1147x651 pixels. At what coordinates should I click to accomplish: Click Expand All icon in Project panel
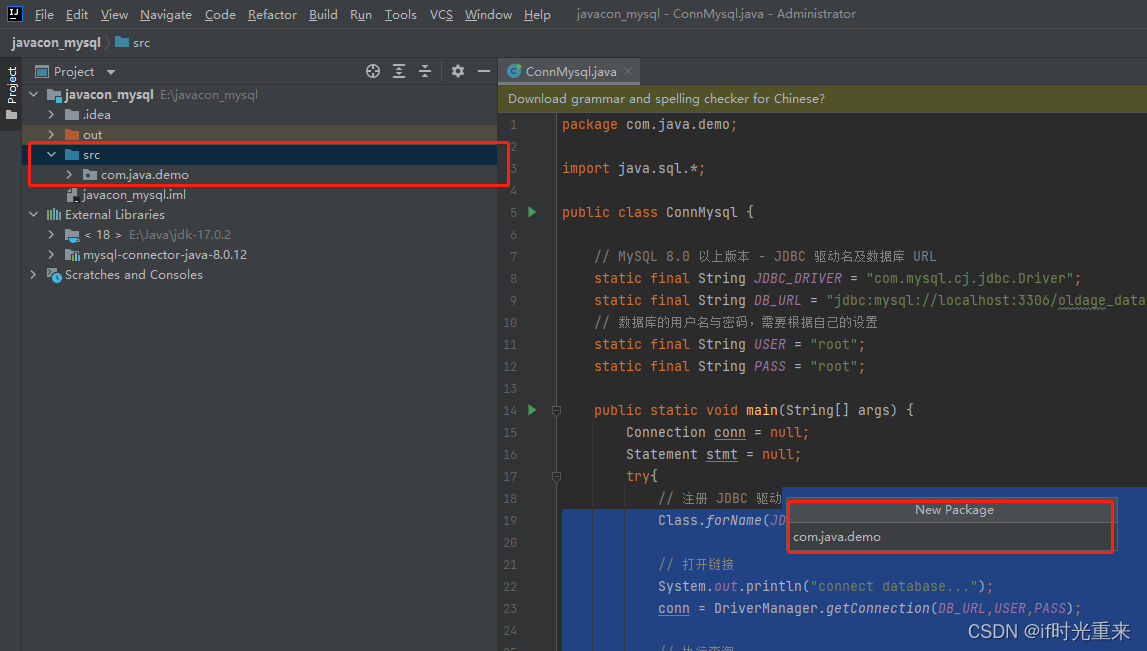point(399,71)
